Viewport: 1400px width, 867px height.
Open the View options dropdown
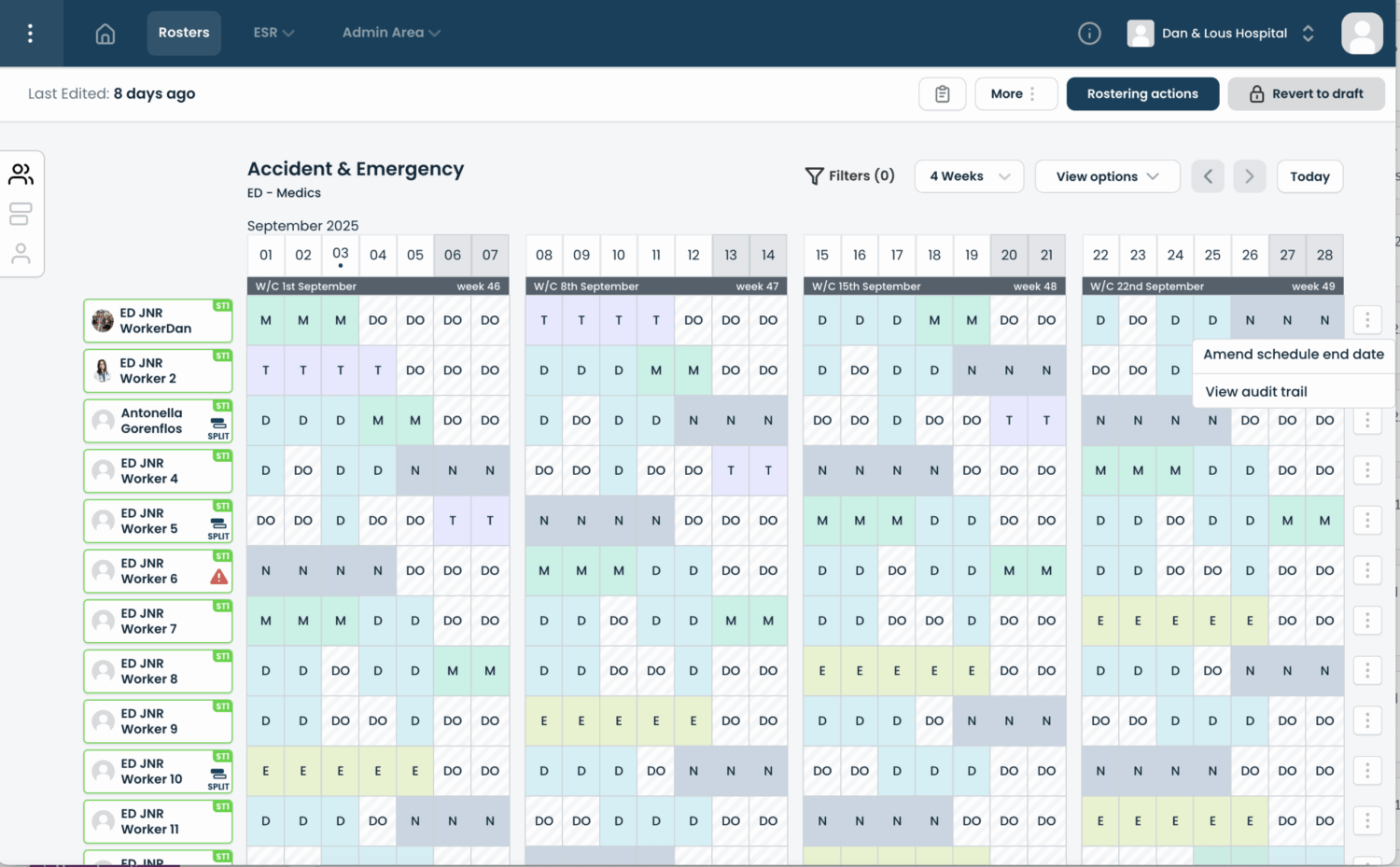[1107, 176]
